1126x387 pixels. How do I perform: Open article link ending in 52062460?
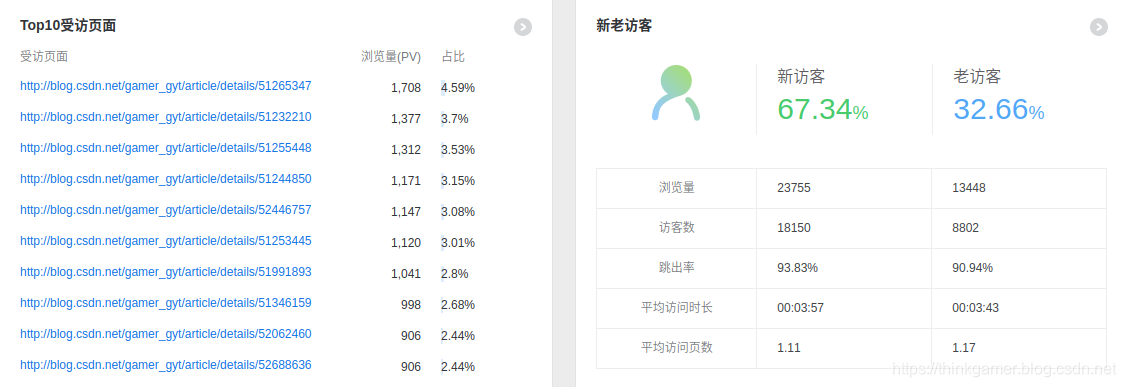[x=166, y=334]
